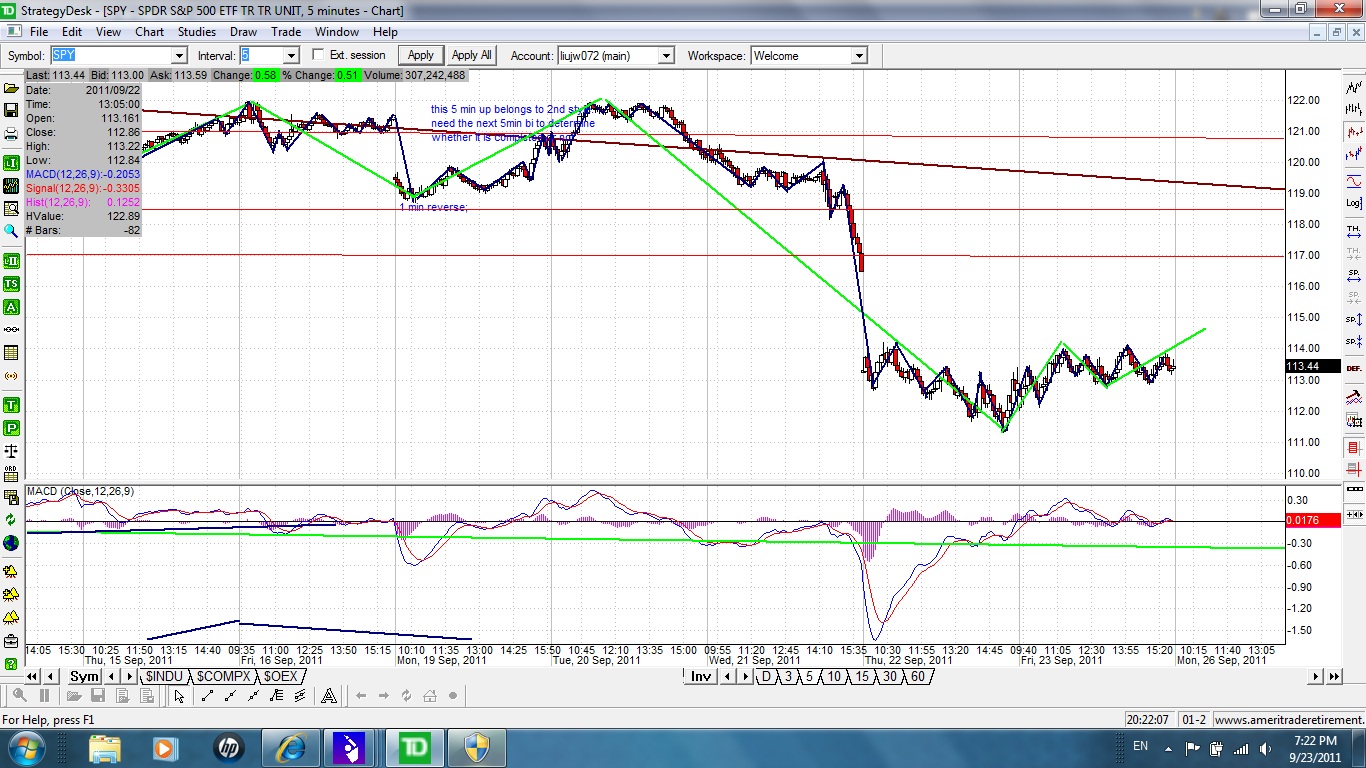Click the home icon in bottom toolbar
Screen dimensions: 1366x768
click(430, 696)
